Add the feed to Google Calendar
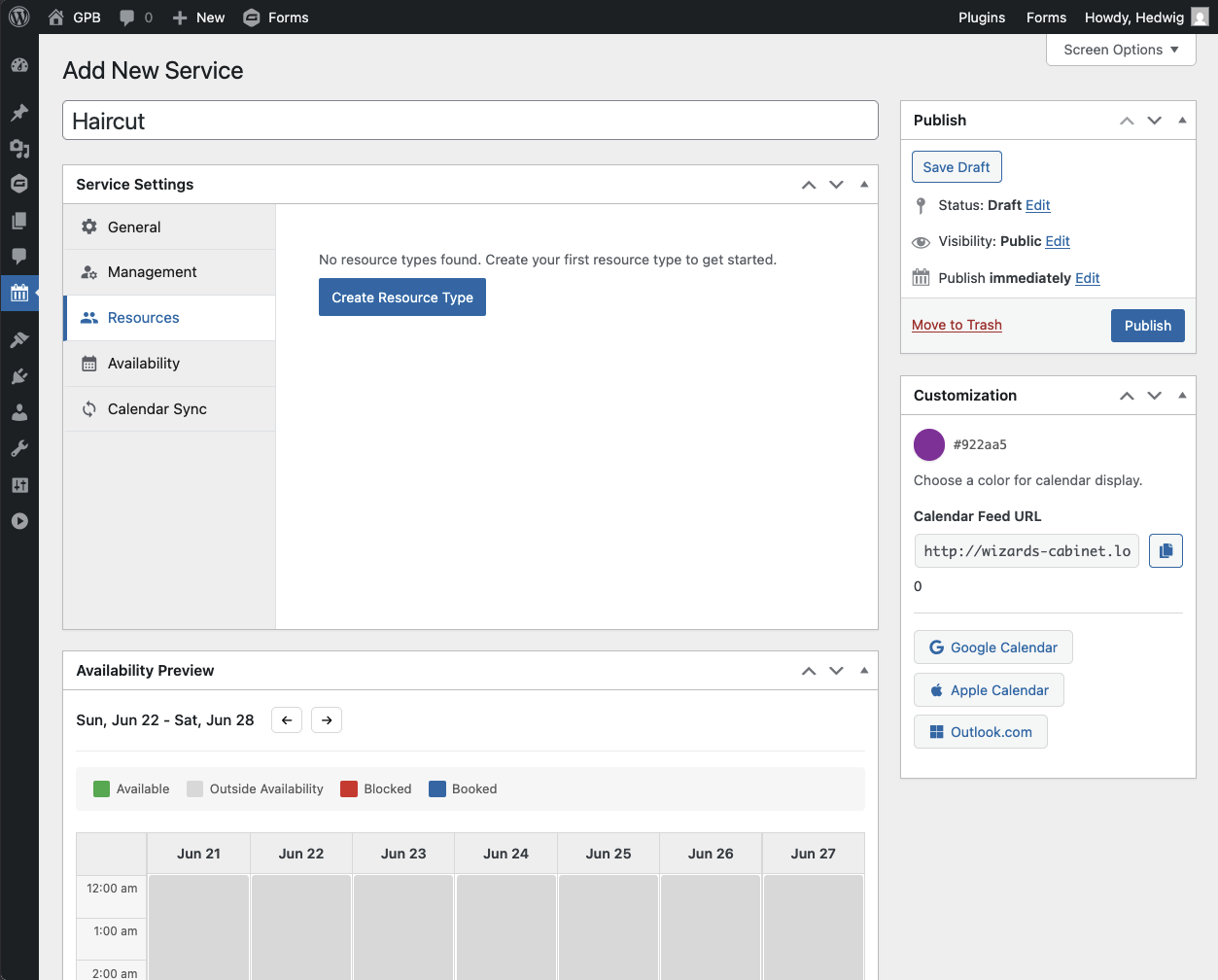Screen dimensions: 1218x980 click(x=993, y=647)
